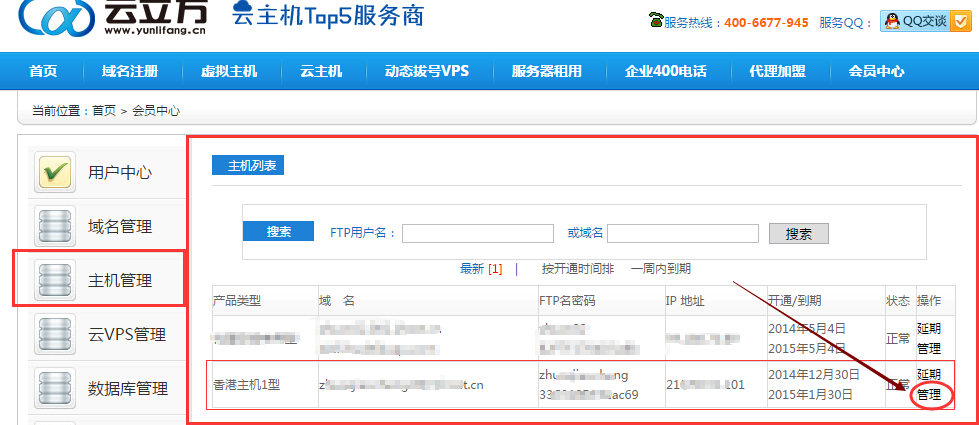This screenshot has width=979, height=425.
Task: Open 代理加盟 navigation item
Action: [777, 71]
